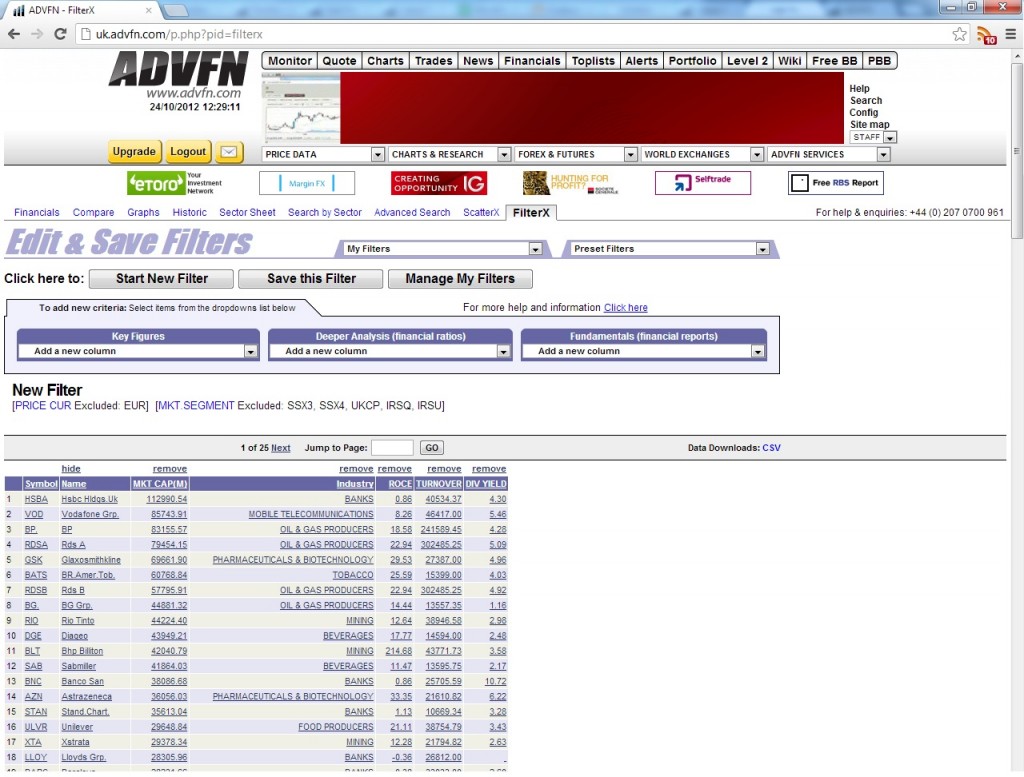Select the FilterX tab
Screen dimensions: 1024x777
click(531, 212)
